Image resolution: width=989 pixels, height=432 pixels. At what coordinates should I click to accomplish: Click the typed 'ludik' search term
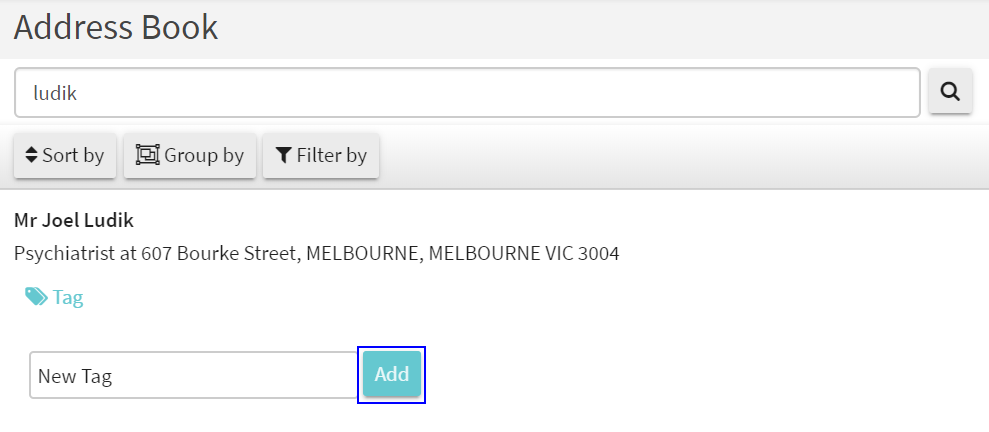pyautogui.click(x=56, y=93)
